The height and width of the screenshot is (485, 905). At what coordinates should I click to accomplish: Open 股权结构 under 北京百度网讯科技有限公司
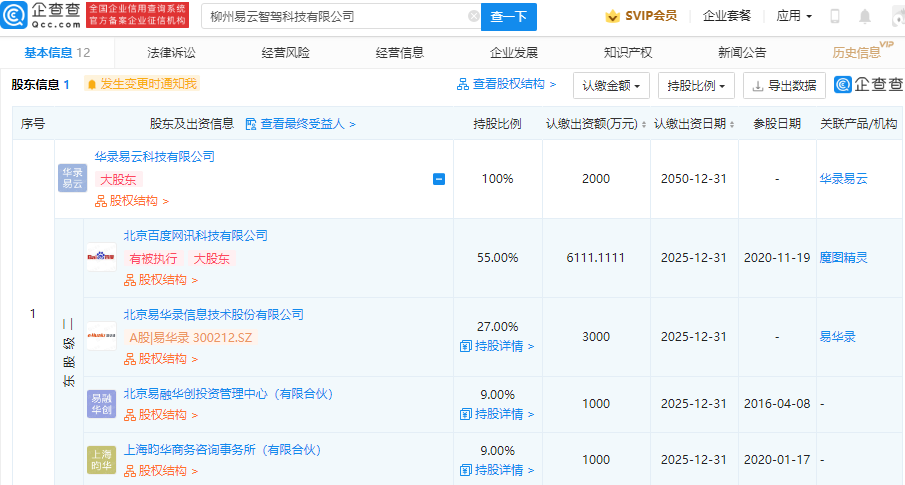pyautogui.click(x=160, y=280)
